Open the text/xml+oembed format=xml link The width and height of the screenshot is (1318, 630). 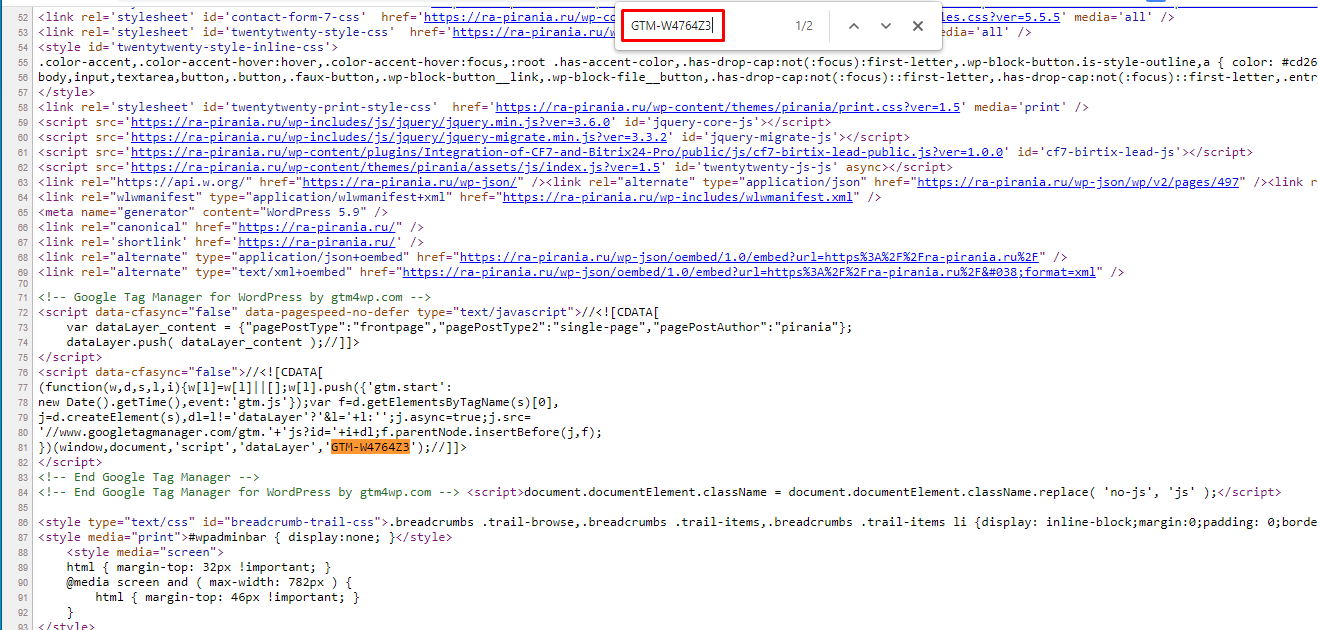tap(751, 272)
